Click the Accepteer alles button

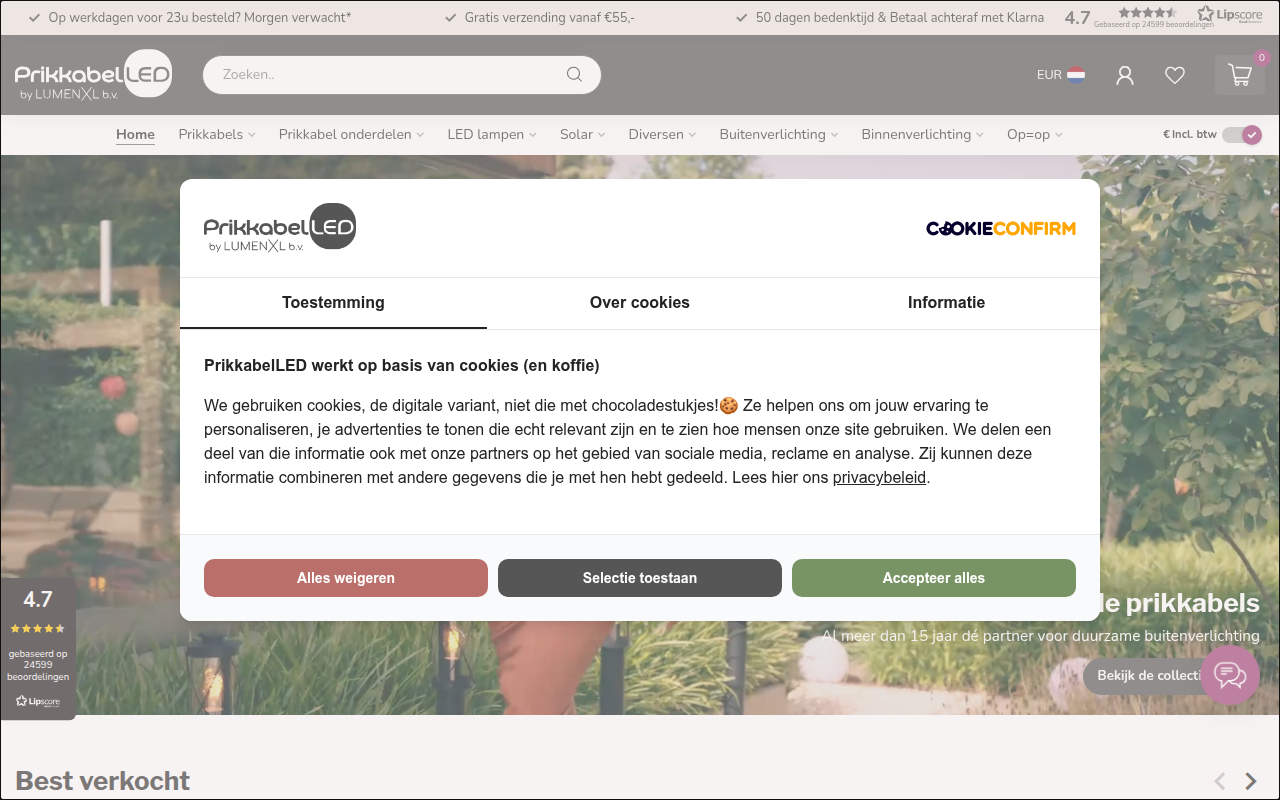pos(934,578)
